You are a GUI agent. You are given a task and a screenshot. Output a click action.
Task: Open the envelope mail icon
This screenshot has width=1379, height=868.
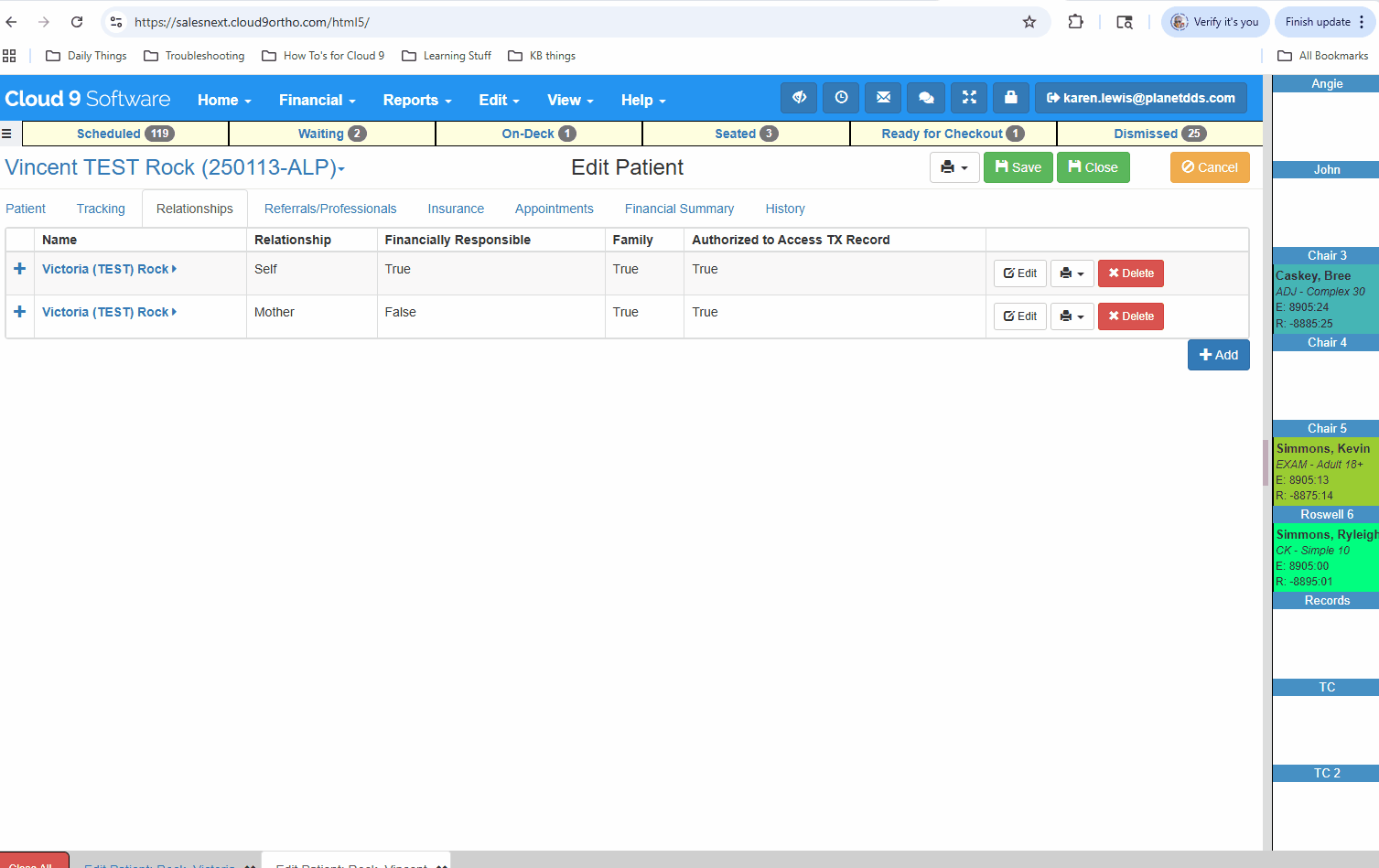point(883,98)
